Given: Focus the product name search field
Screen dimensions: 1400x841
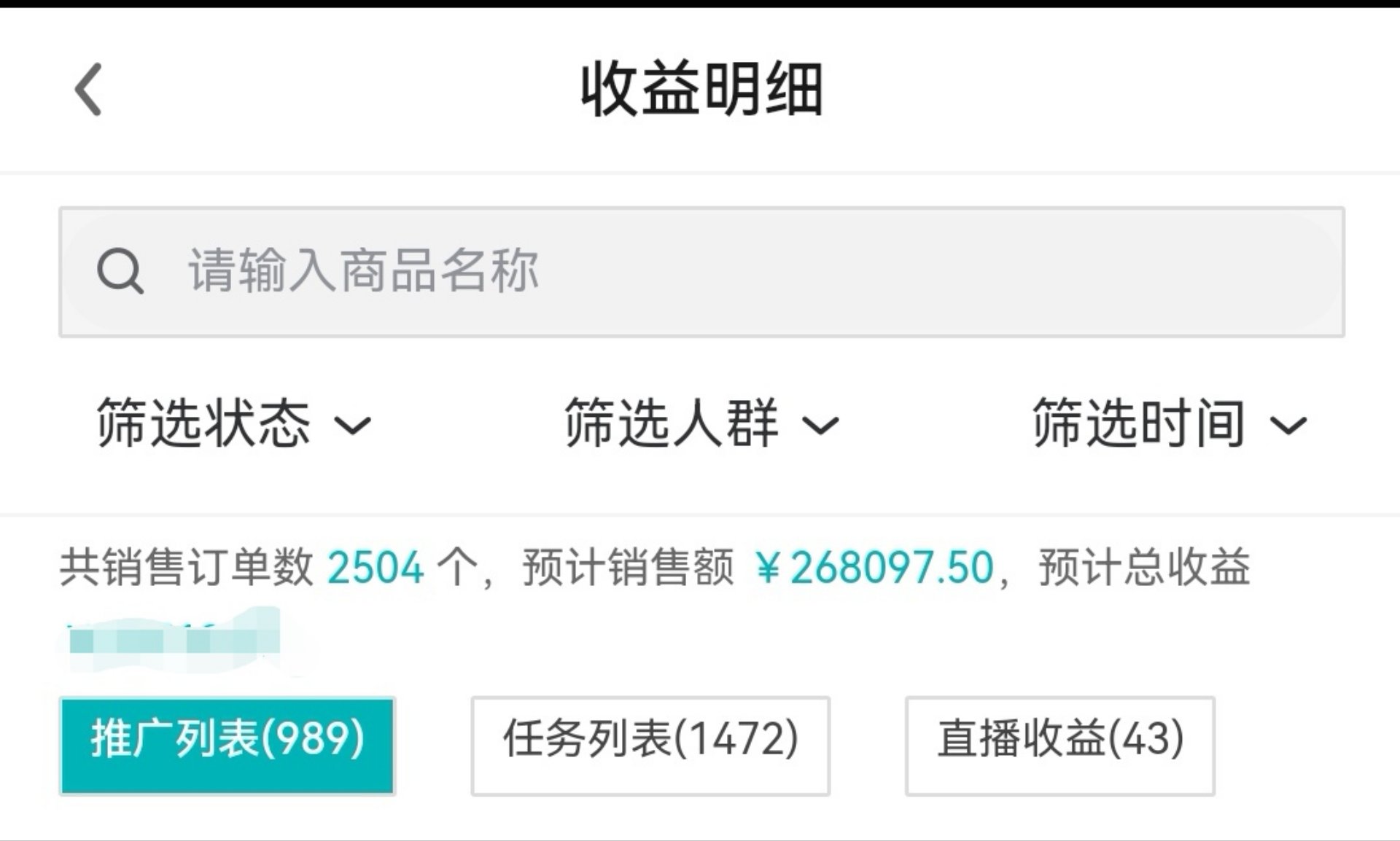Looking at the screenshot, I should point(729,271).
